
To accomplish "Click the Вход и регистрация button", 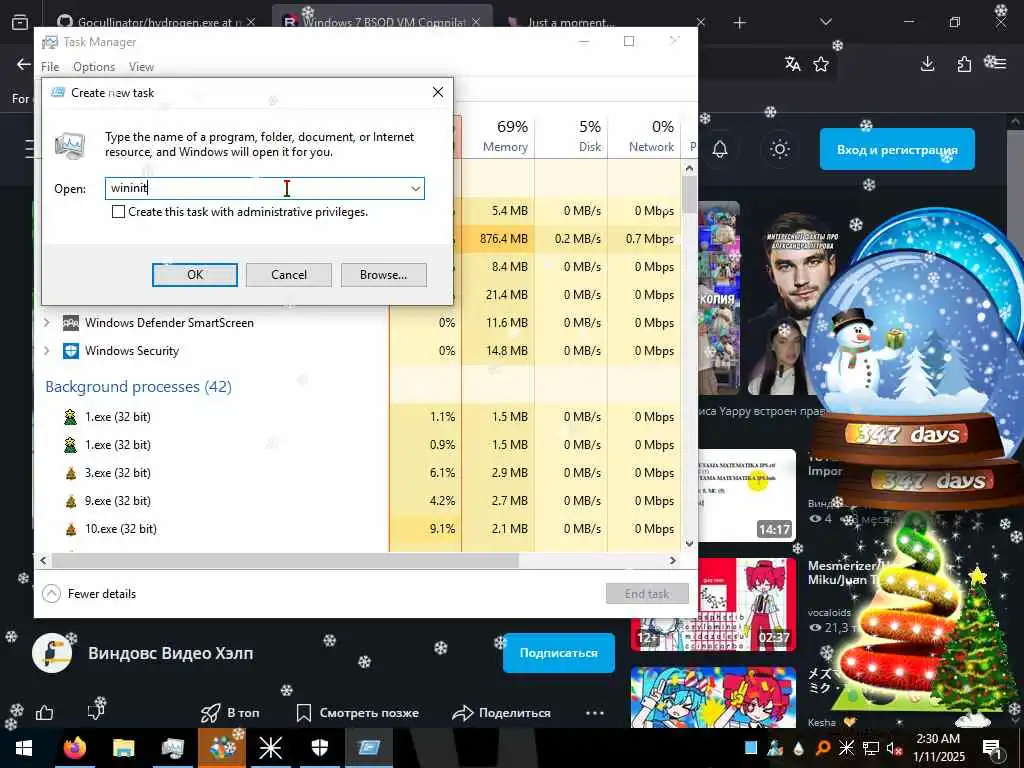I will pyautogui.click(x=897, y=150).
